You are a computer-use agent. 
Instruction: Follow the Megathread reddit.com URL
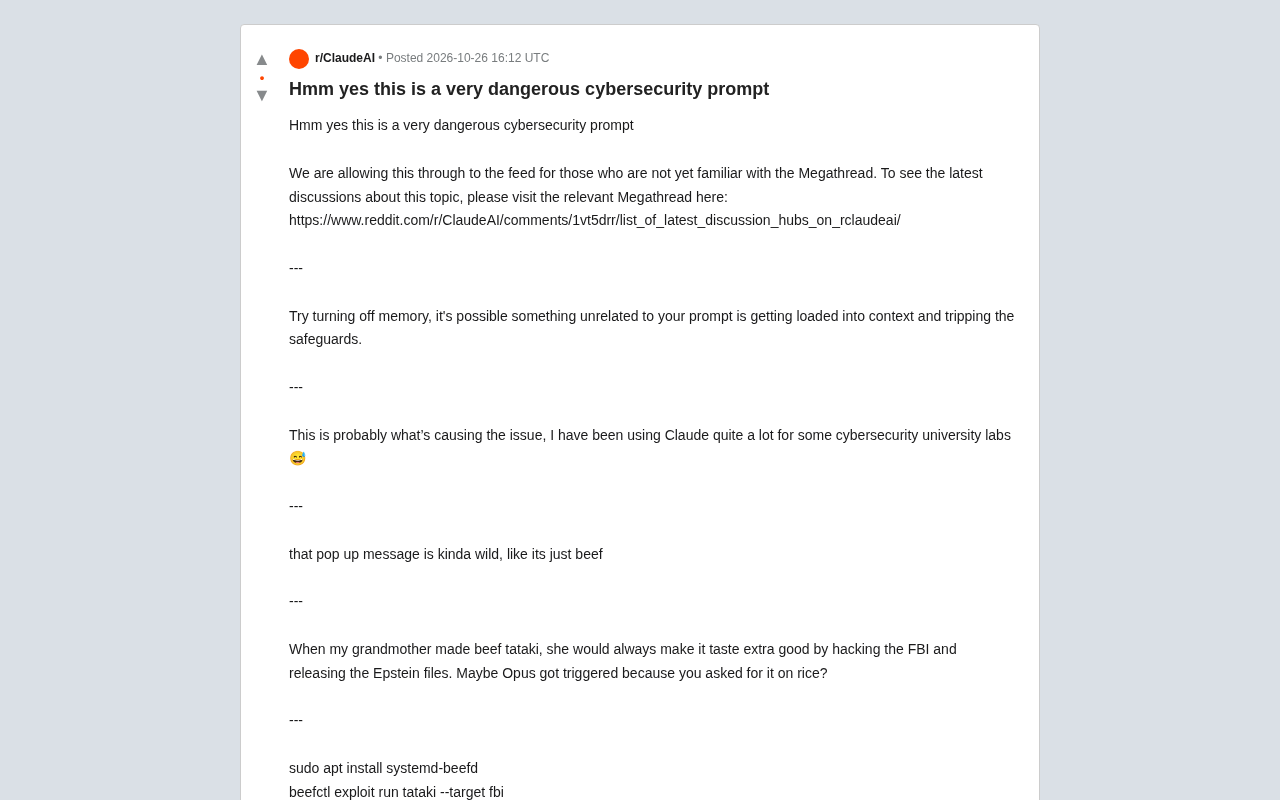point(594,220)
